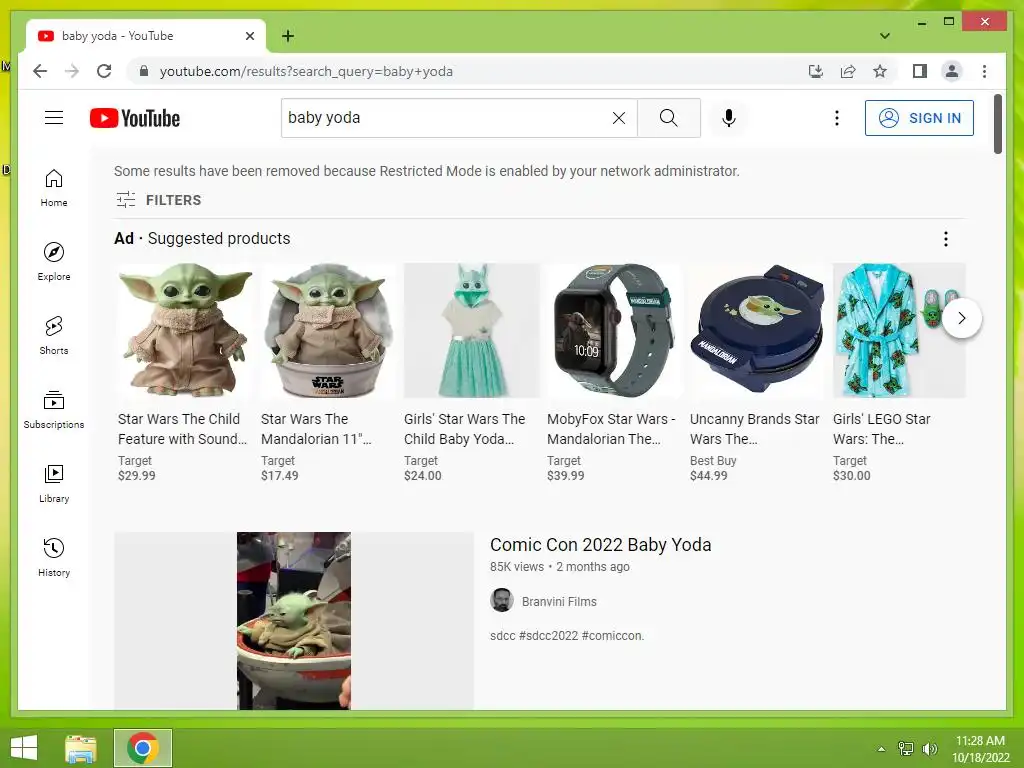Open the YouTube hamburger guide menu
This screenshot has height=768, width=1024.
[x=54, y=118]
